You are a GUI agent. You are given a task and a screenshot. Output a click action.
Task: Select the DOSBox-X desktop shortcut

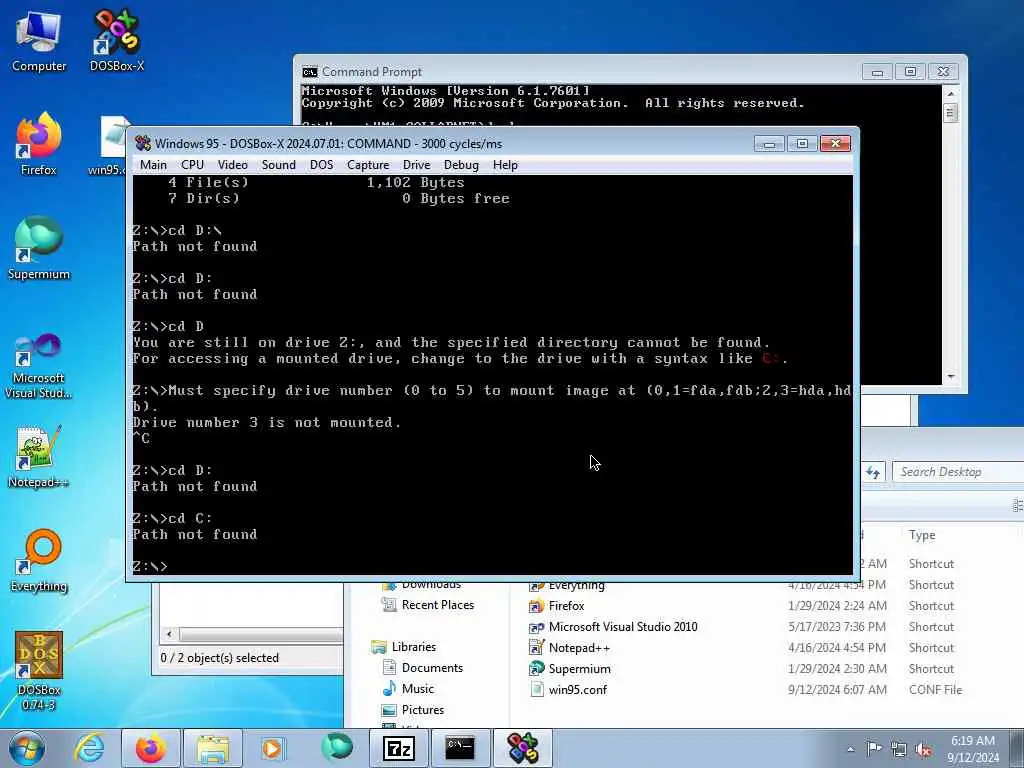click(x=117, y=40)
